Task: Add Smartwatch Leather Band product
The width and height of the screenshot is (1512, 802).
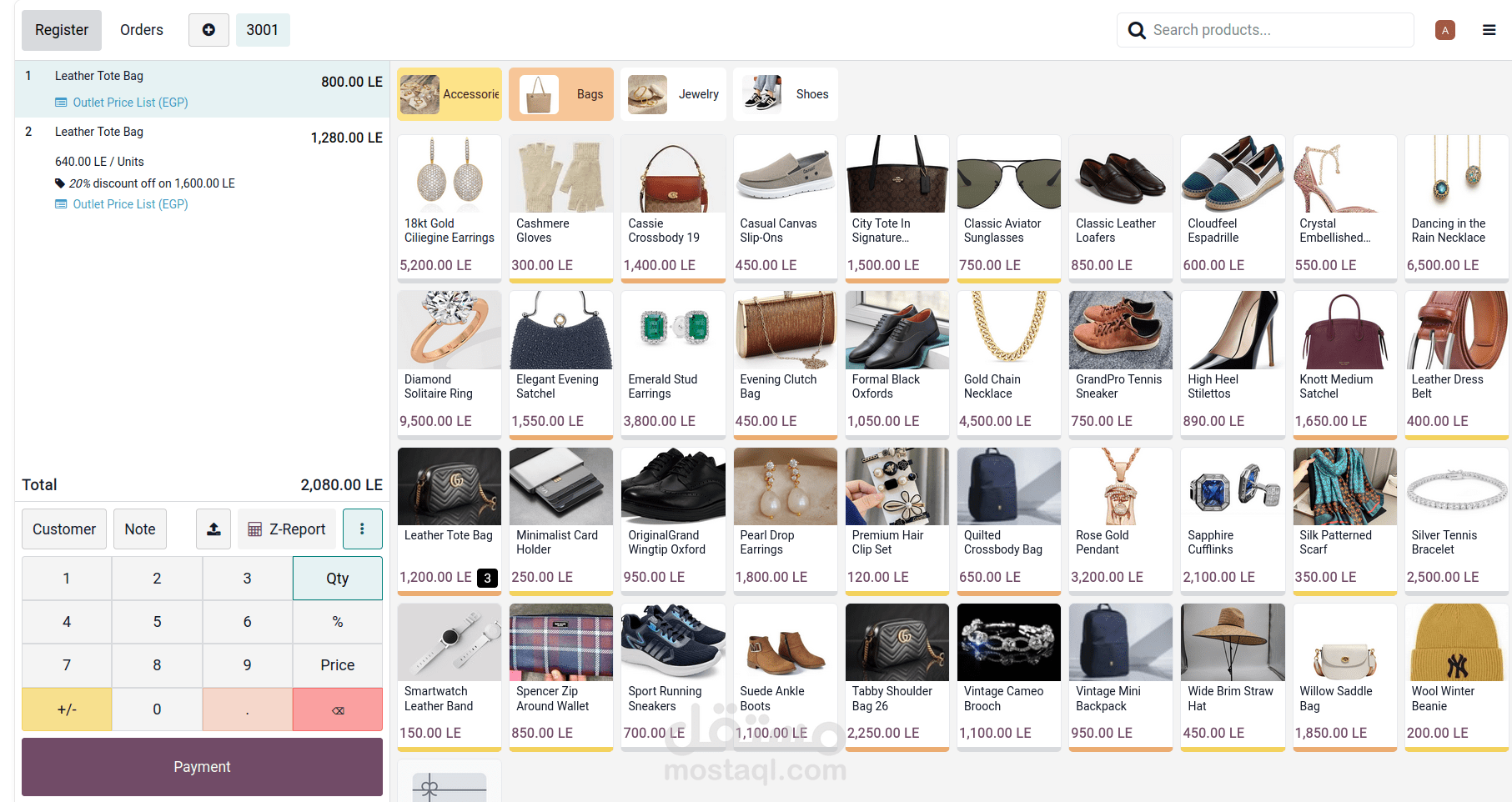Action: [x=450, y=677]
